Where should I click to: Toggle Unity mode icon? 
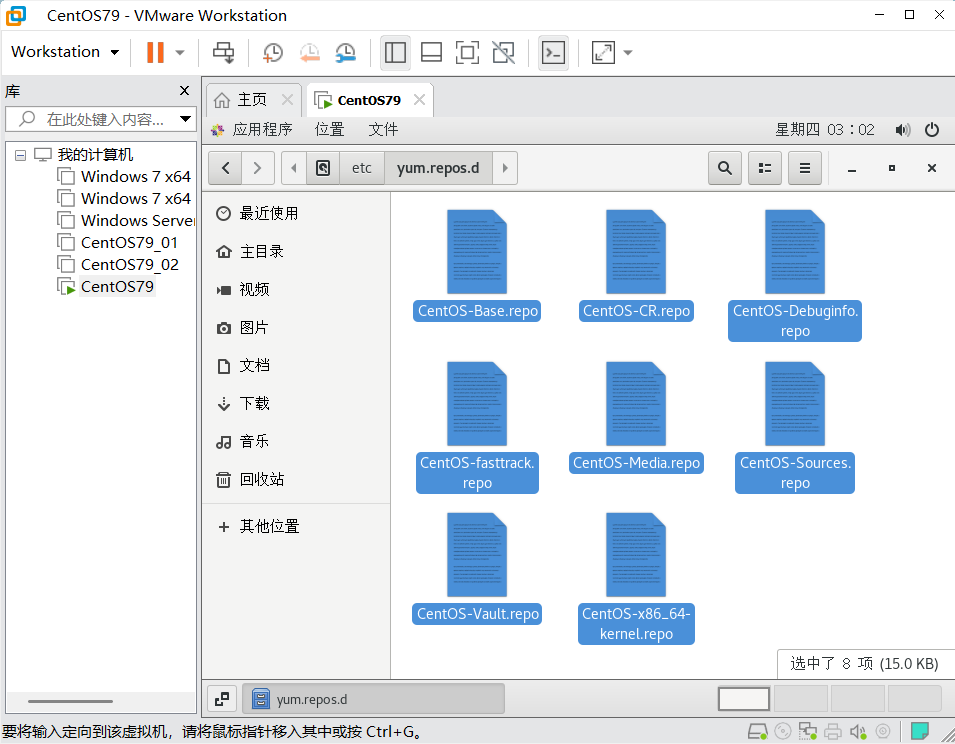[503, 52]
